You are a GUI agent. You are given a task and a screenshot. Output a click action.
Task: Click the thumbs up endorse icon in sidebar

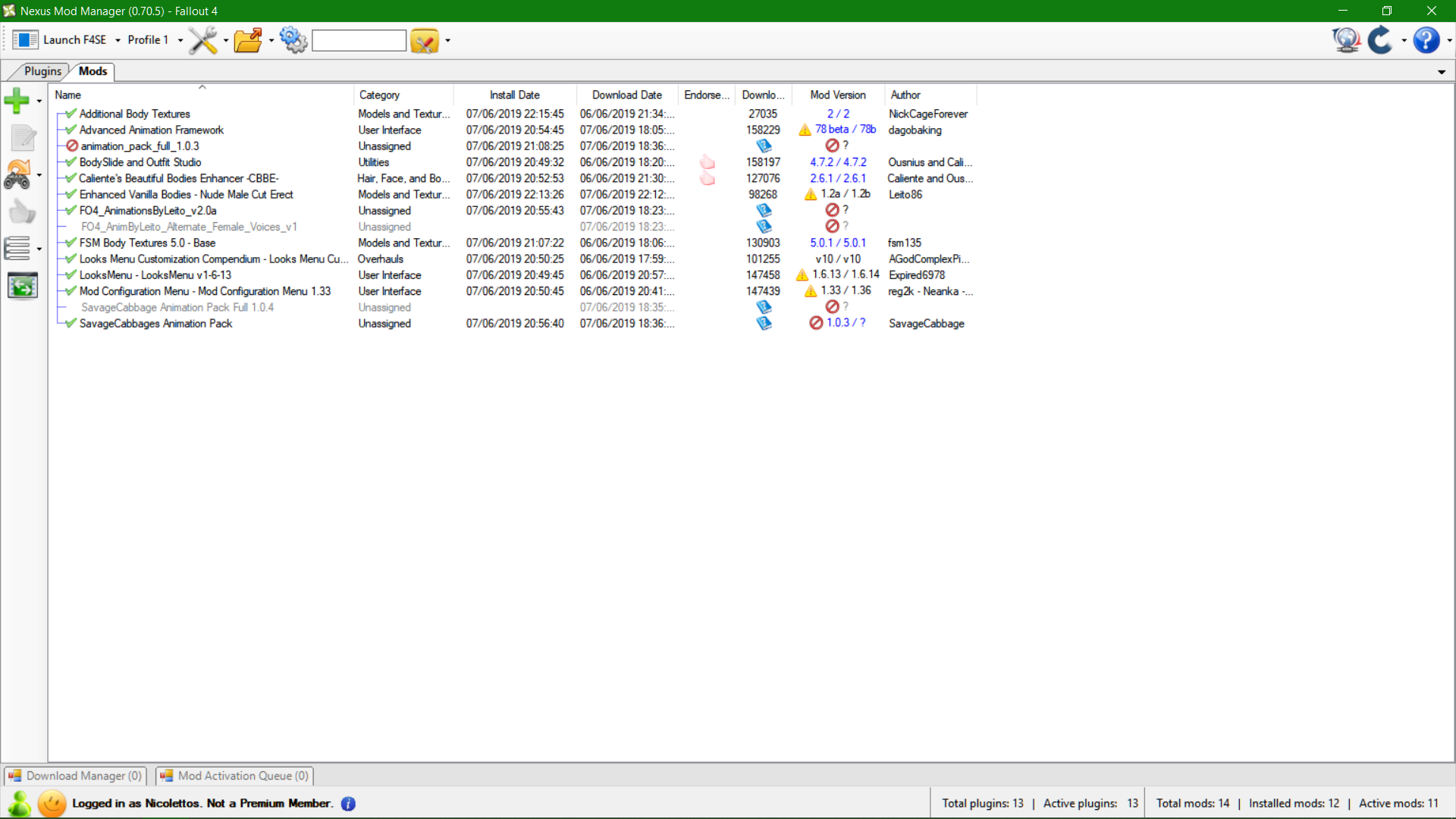[x=22, y=212]
